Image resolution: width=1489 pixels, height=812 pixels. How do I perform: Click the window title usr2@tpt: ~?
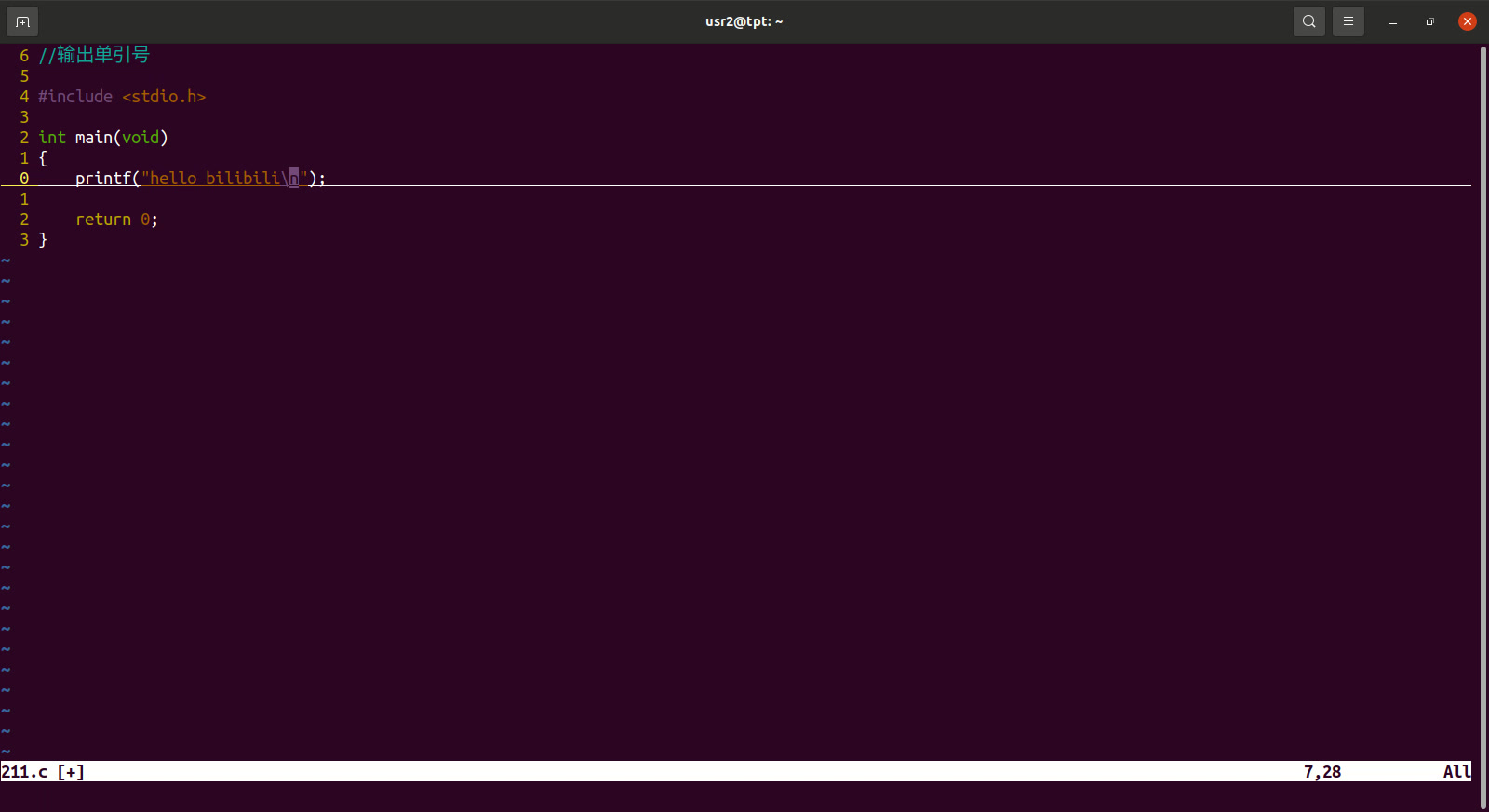[744, 21]
